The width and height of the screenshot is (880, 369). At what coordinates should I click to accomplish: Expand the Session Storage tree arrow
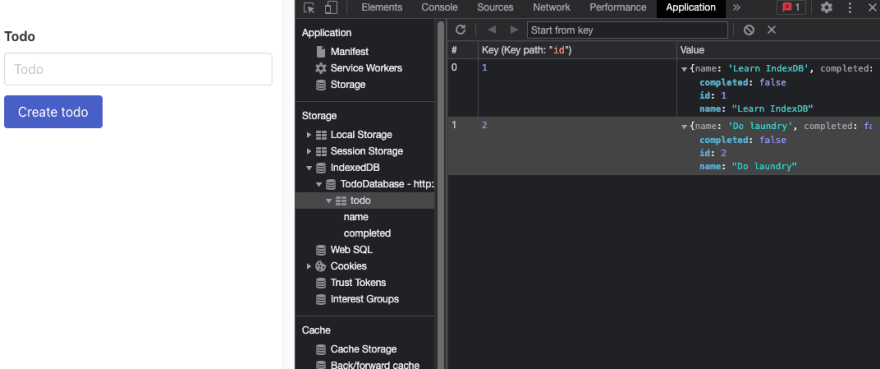point(309,151)
